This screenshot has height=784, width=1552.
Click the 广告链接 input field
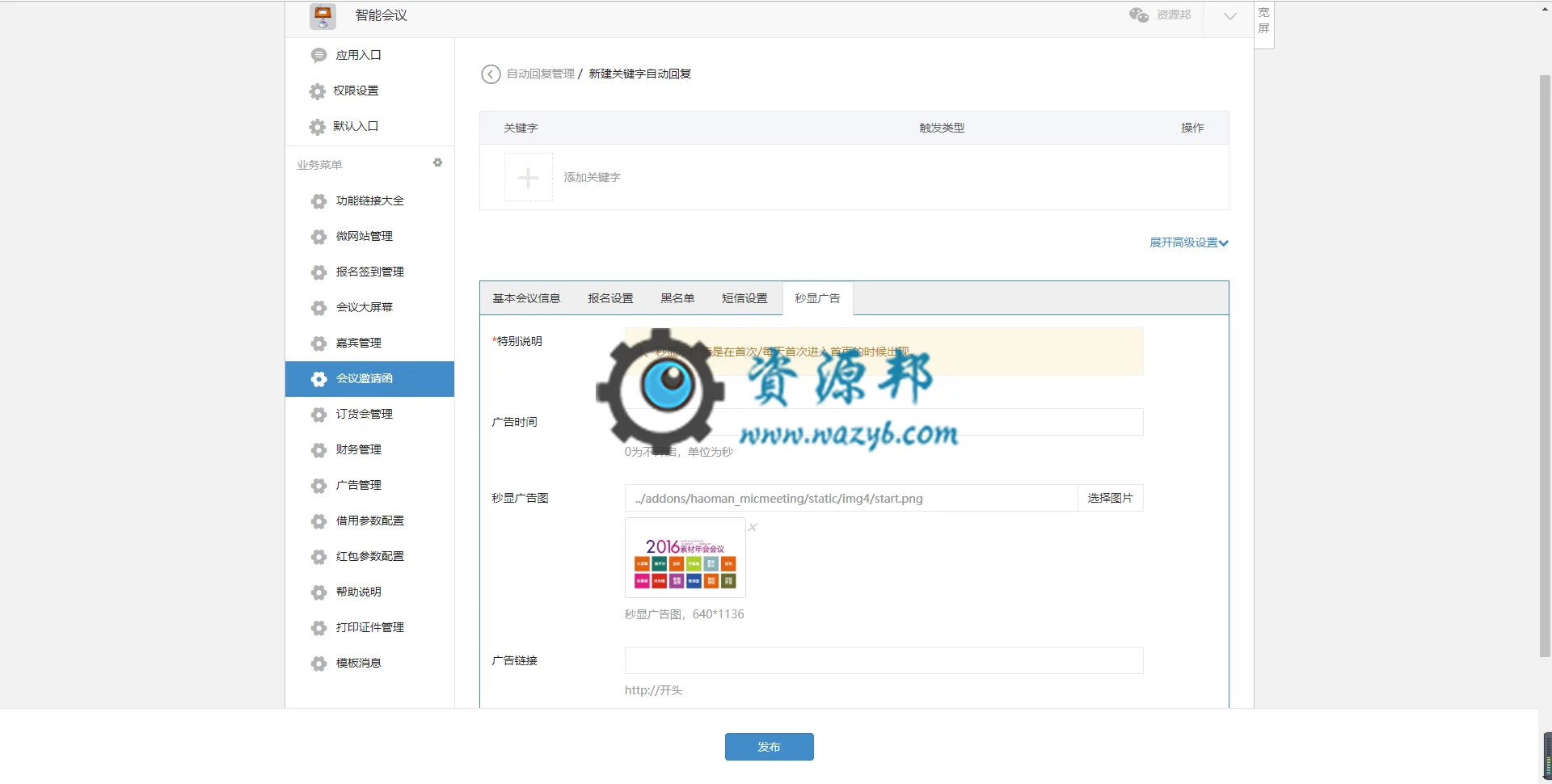click(884, 660)
